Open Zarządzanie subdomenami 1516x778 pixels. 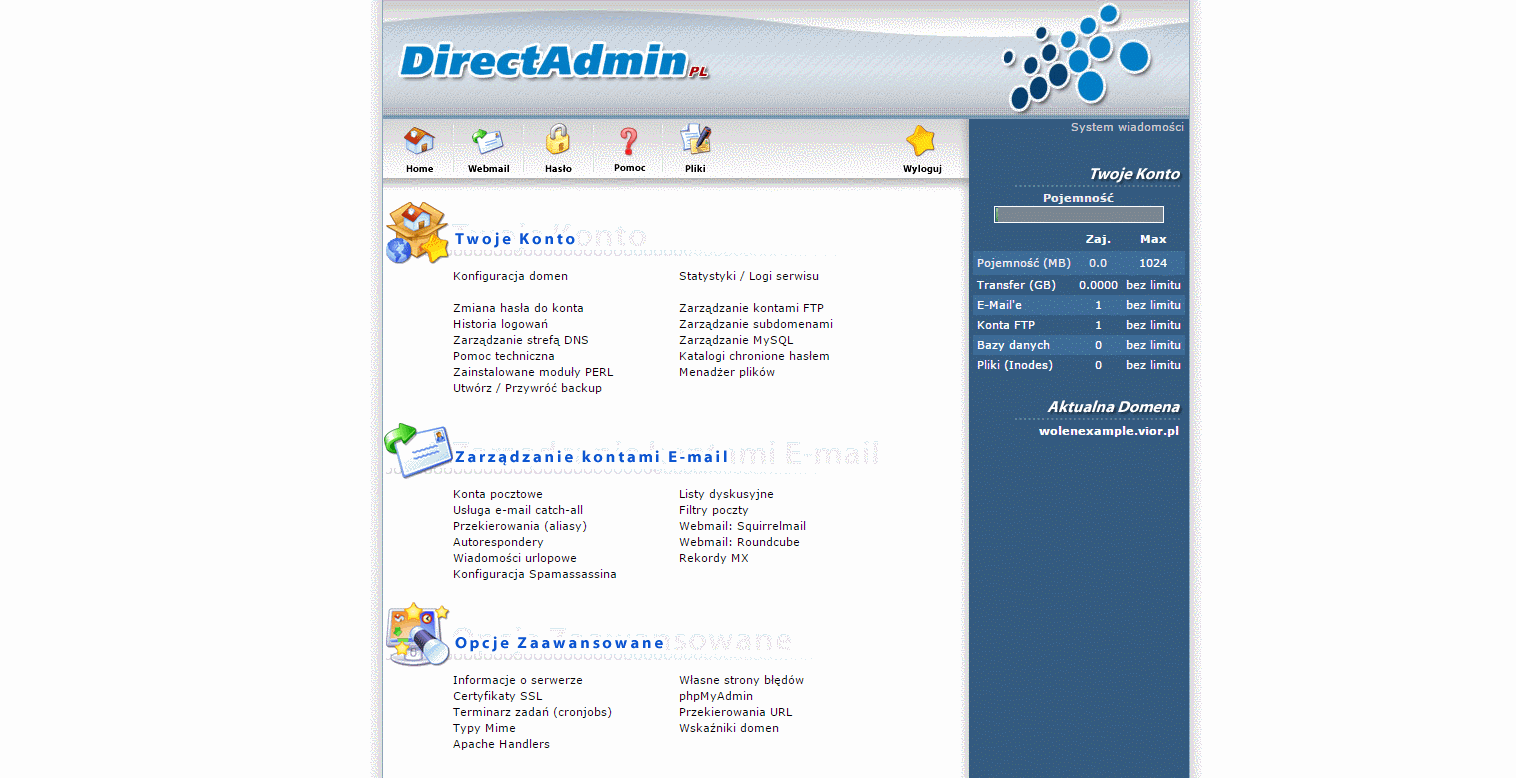coord(756,324)
